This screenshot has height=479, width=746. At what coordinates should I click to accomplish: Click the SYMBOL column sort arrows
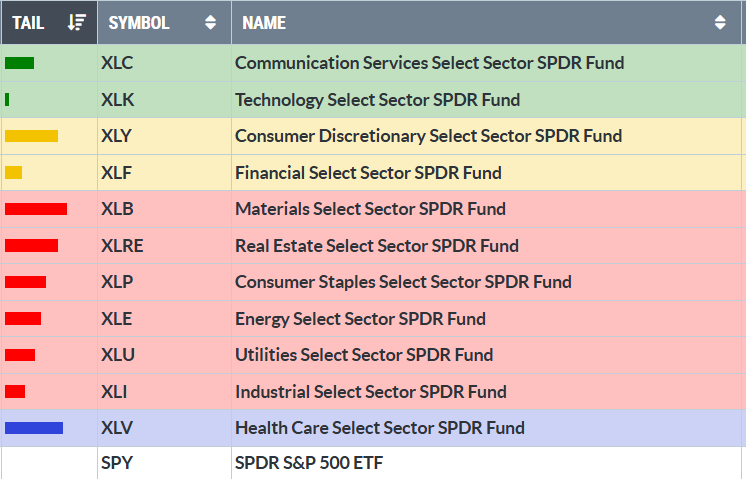pyautogui.click(x=210, y=22)
